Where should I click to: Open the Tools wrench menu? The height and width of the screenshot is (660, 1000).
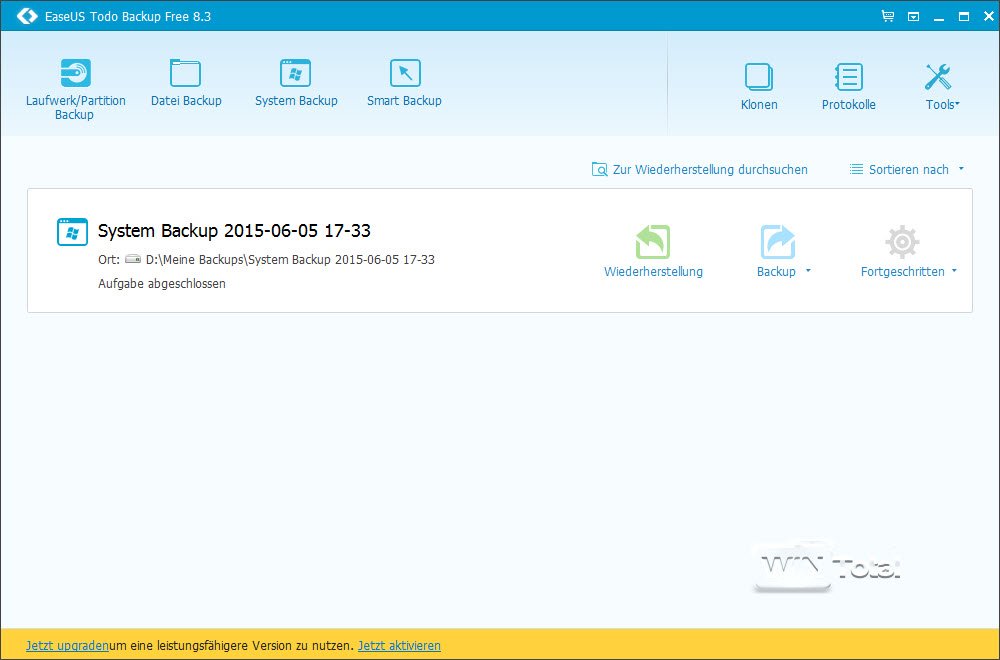click(x=938, y=77)
